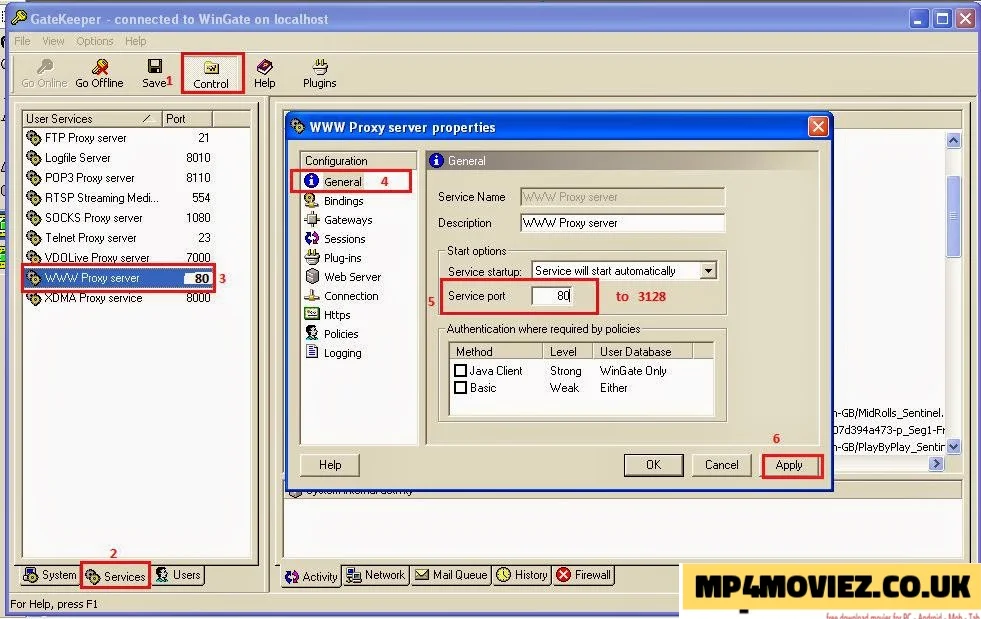Screen dimensions: 981x619
Task: Switch to the Activity tab
Action: tap(311, 576)
